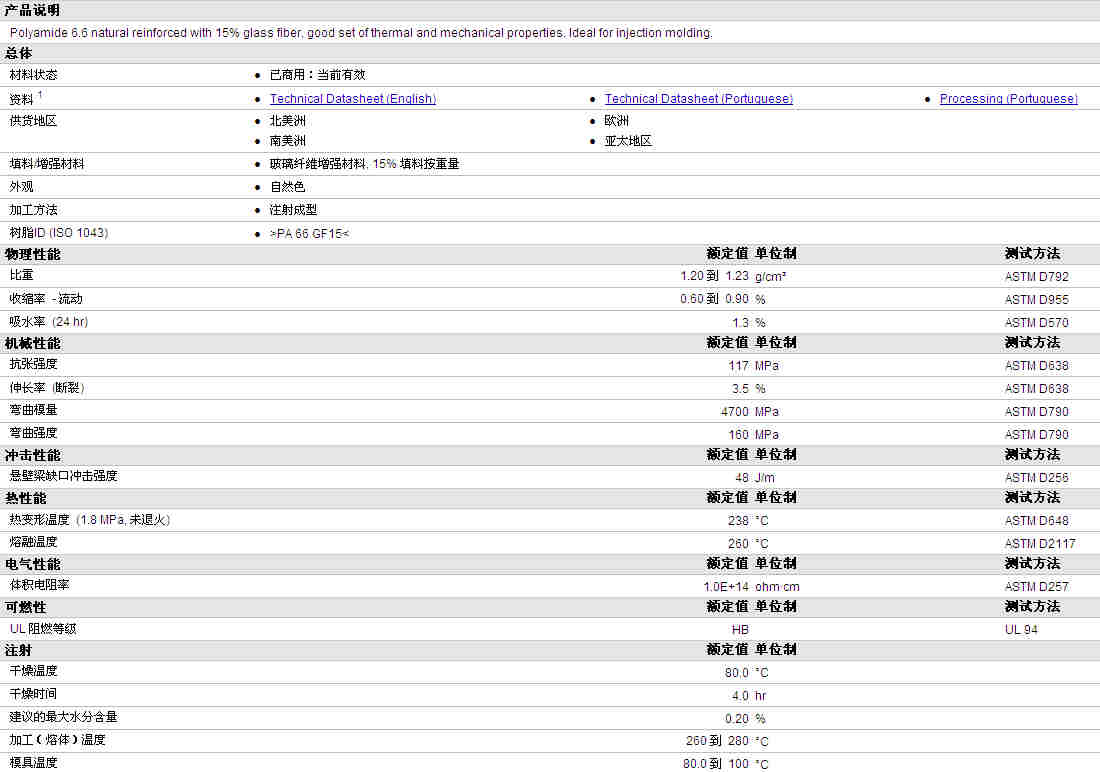This screenshot has width=1100, height=772.
Task: Click the test method ASTM D648
Action: pos(1037,521)
